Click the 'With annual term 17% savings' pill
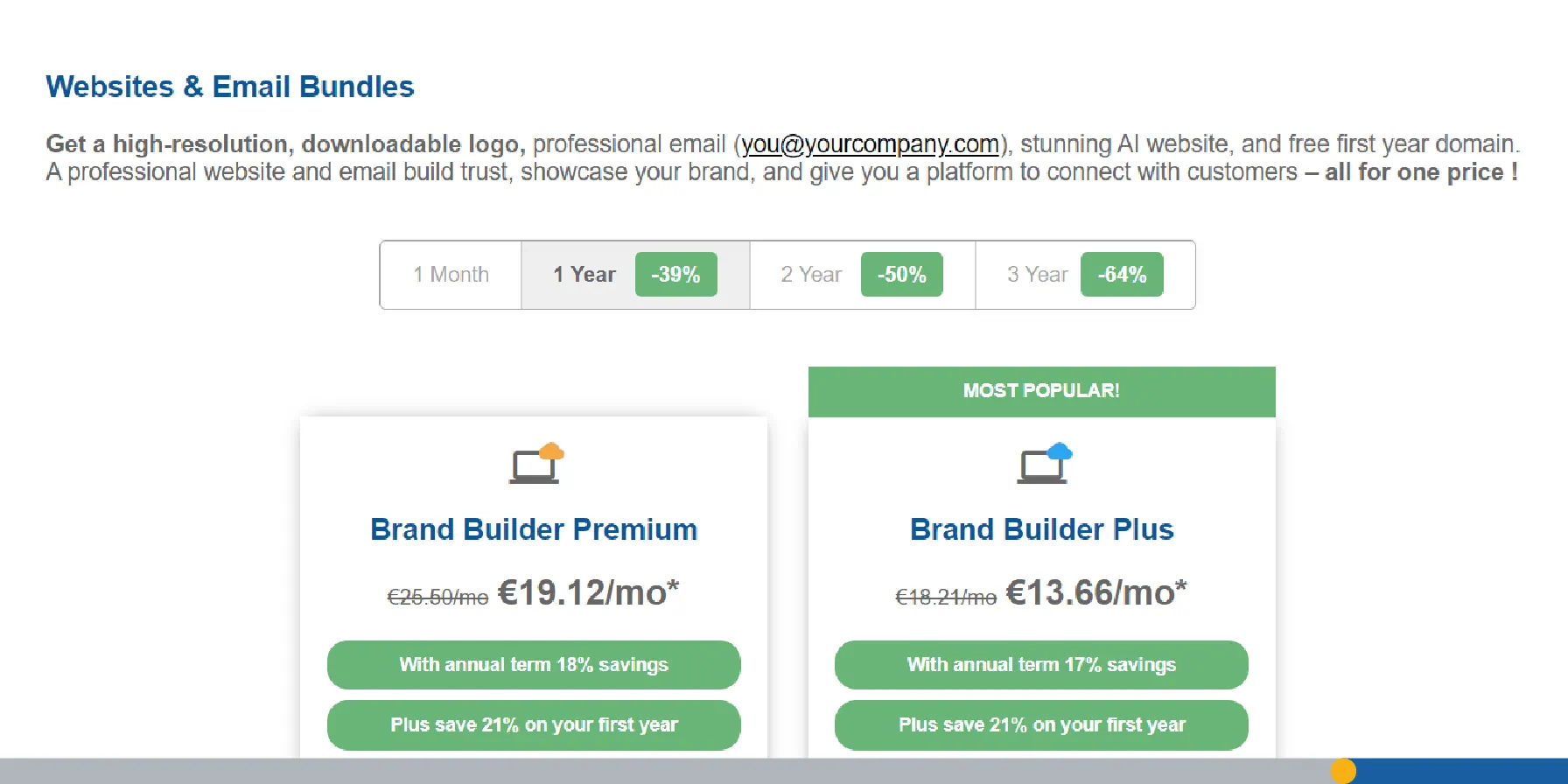The image size is (1568, 784). 1041,665
